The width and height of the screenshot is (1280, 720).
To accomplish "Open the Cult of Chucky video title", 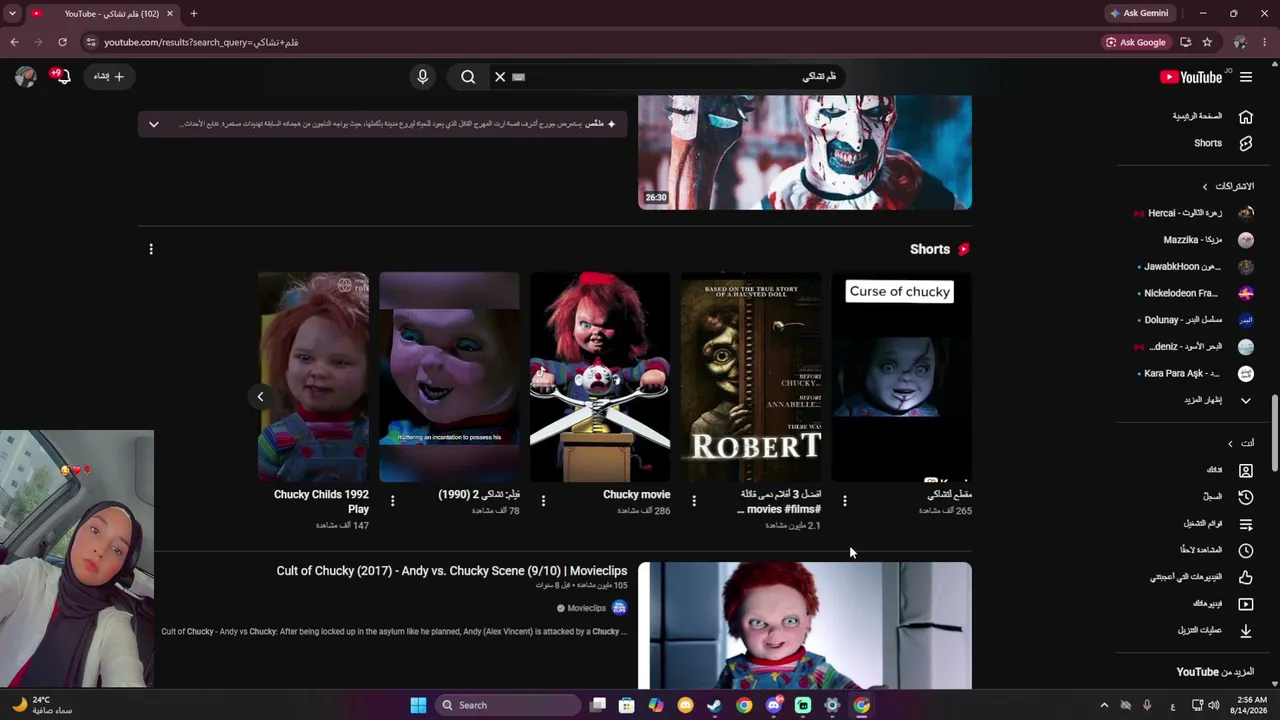I will (x=452, y=571).
